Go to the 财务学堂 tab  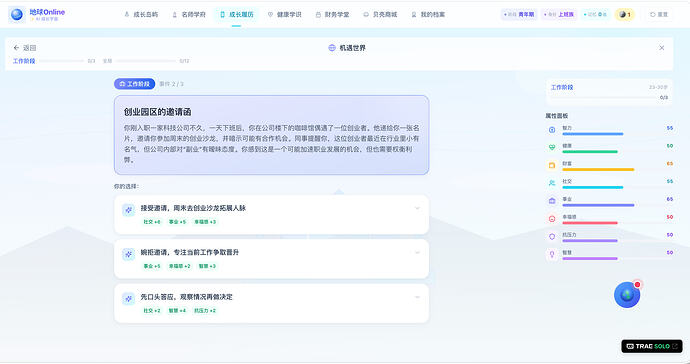coord(332,15)
